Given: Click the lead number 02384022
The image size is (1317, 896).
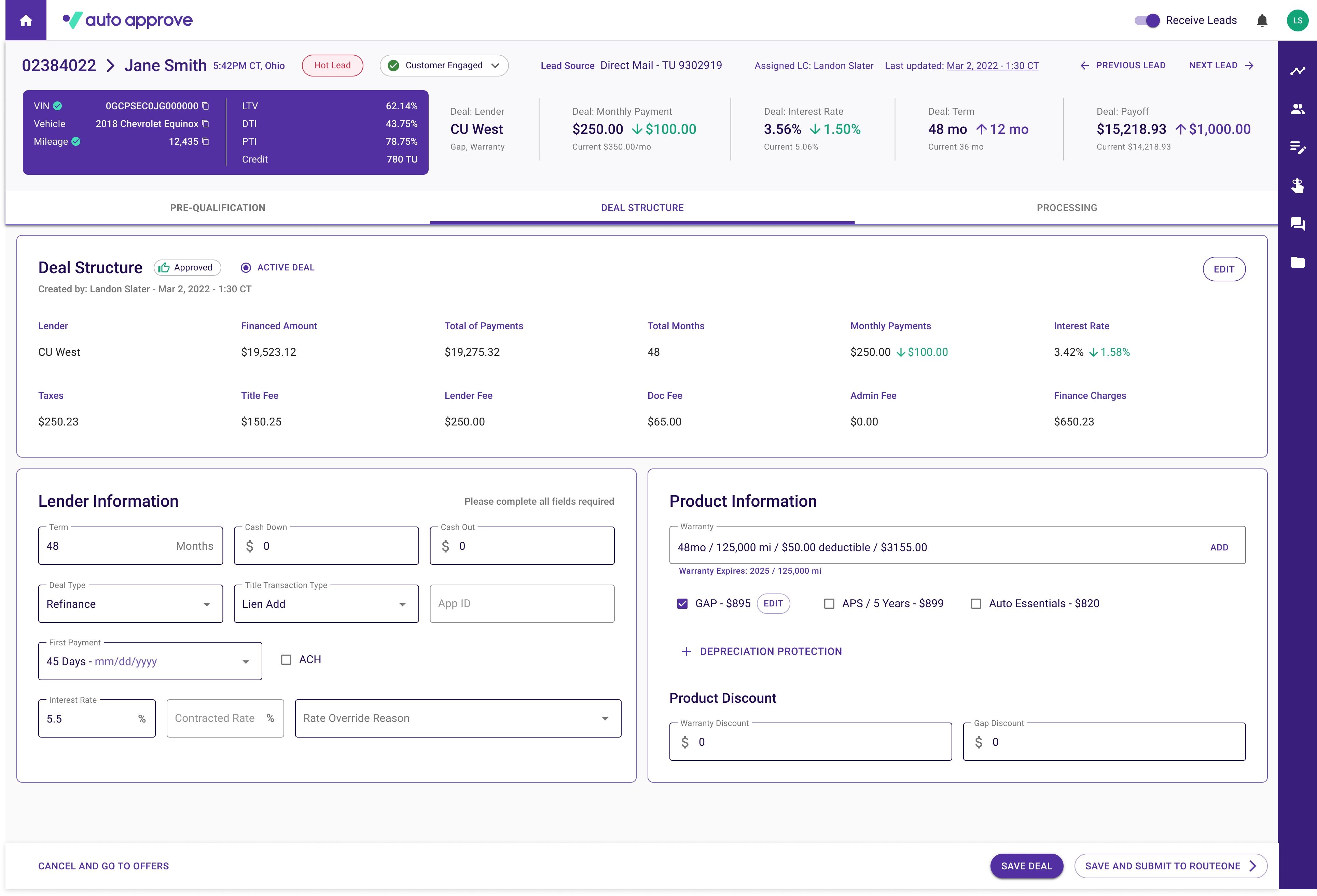Looking at the screenshot, I should click(x=59, y=66).
